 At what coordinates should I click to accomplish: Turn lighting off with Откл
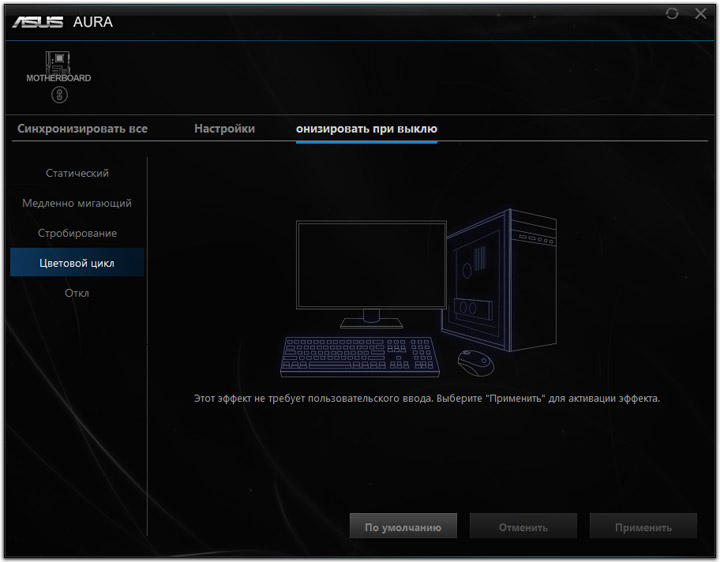pyautogui.click(x=77, y=293)
